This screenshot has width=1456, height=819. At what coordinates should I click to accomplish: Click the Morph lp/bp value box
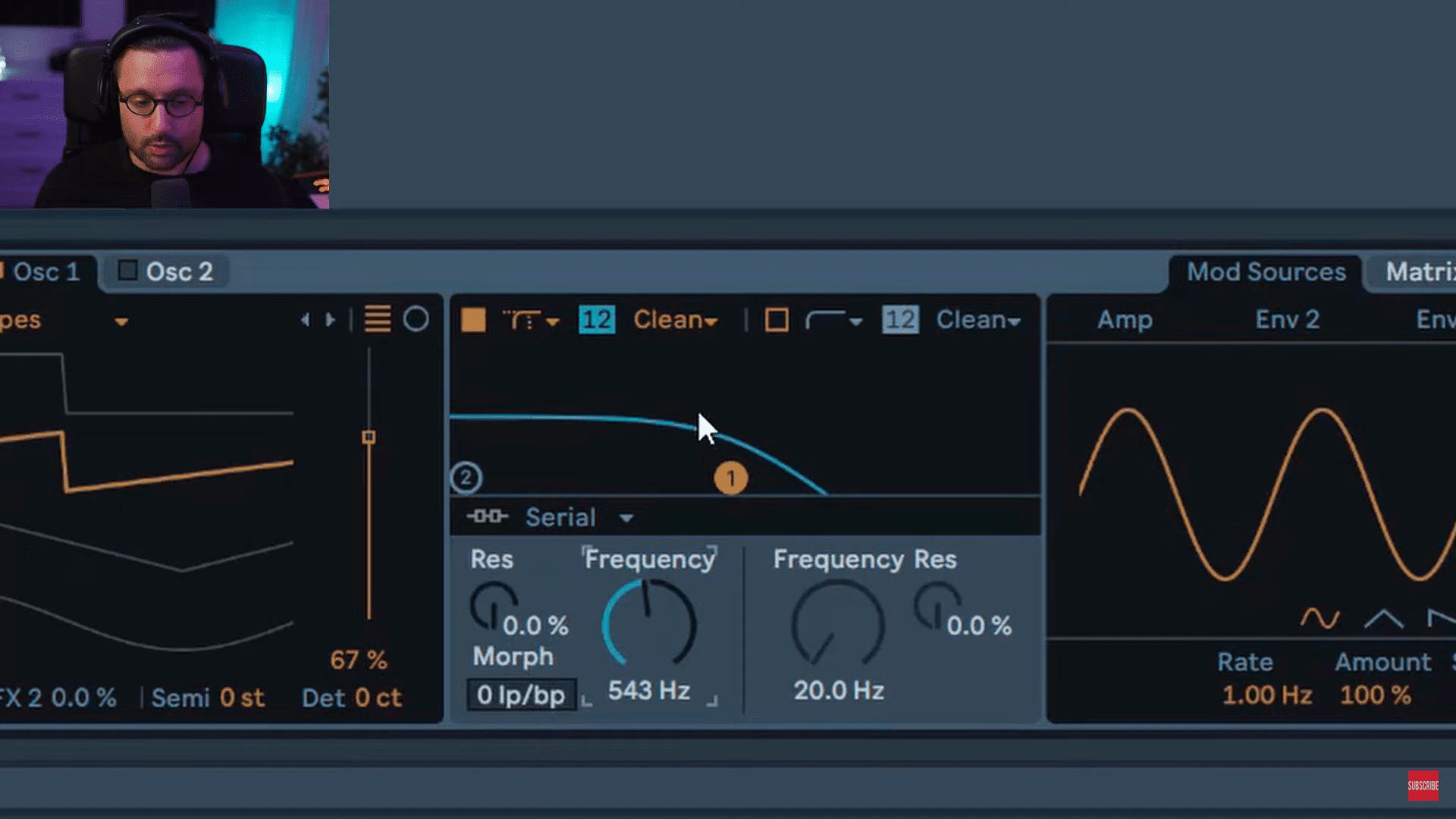[521, 694]
